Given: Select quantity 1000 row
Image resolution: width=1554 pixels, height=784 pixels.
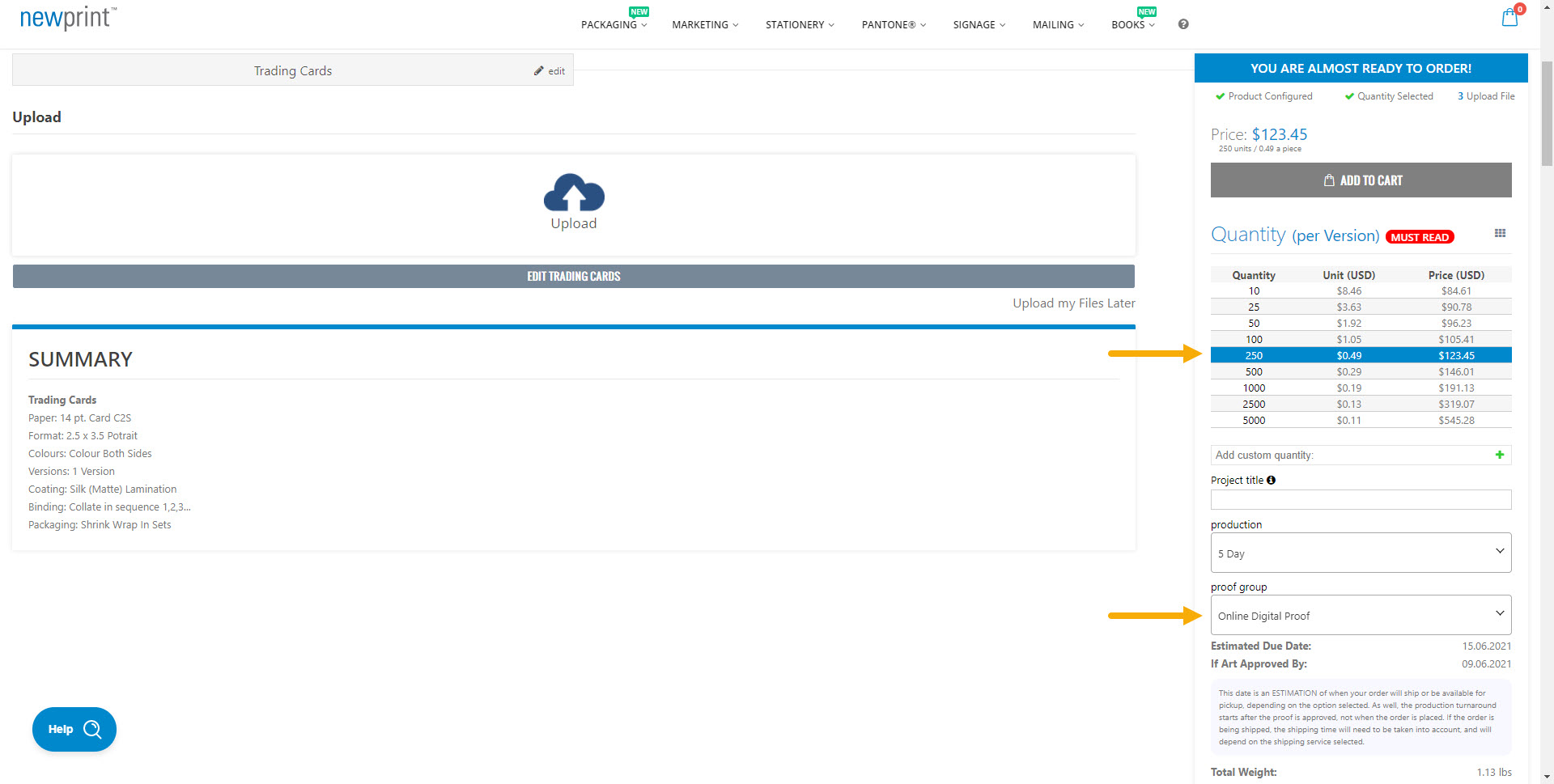Looking at the screenshot, I should point(1361,388).
